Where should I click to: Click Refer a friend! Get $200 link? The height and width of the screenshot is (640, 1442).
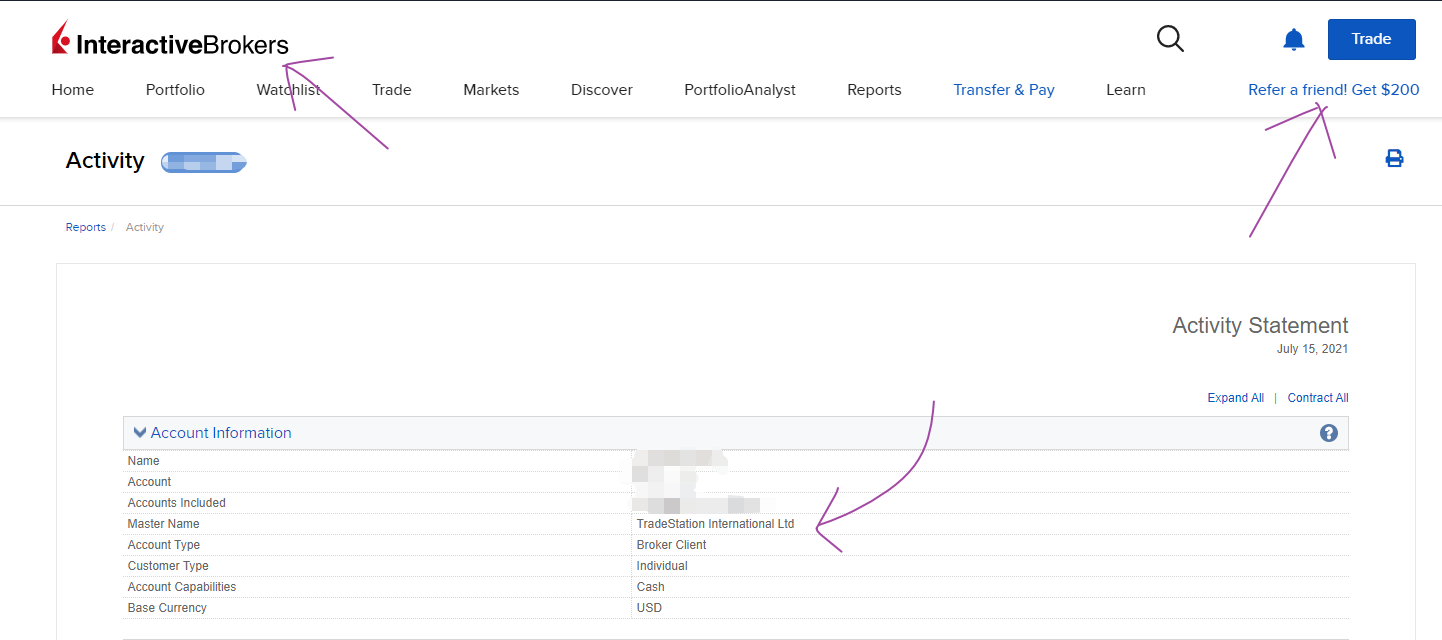tap(1334, 90)
